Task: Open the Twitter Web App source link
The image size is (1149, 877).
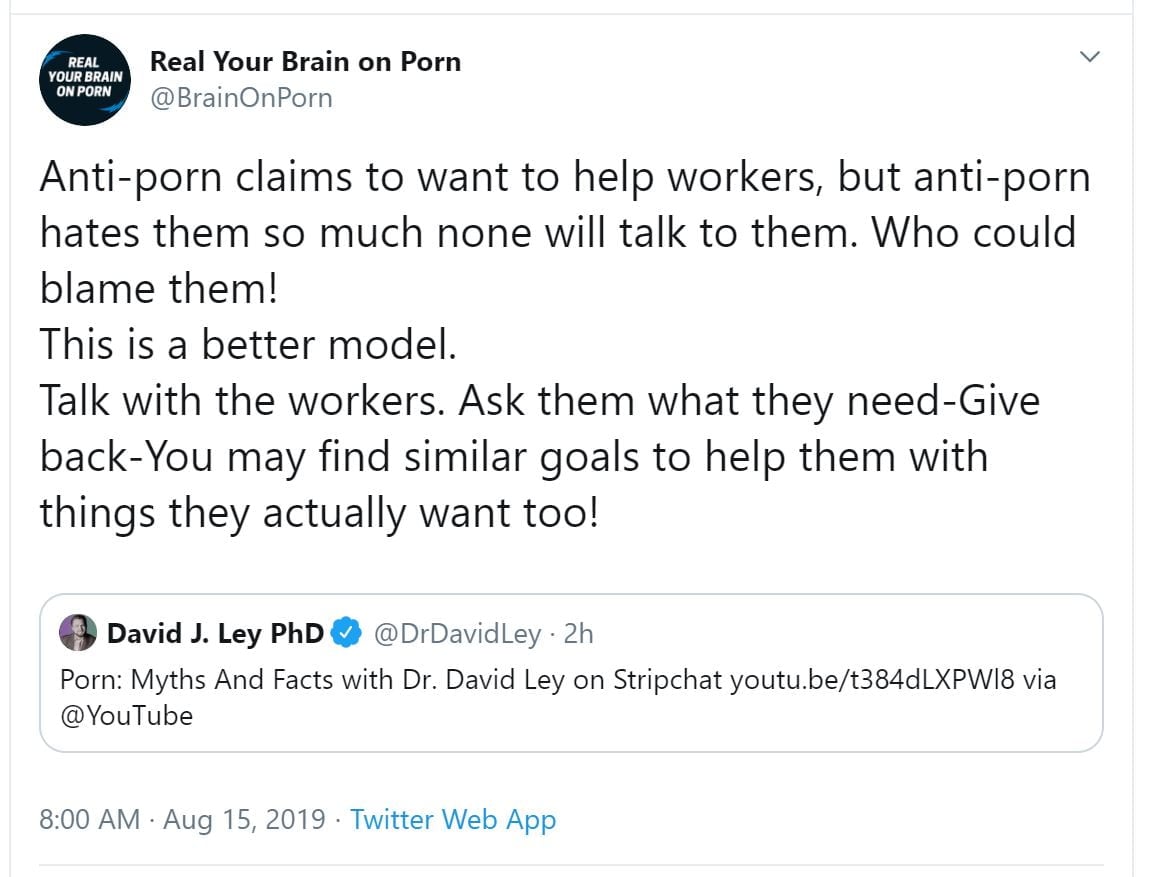Action: click(453, 820)
